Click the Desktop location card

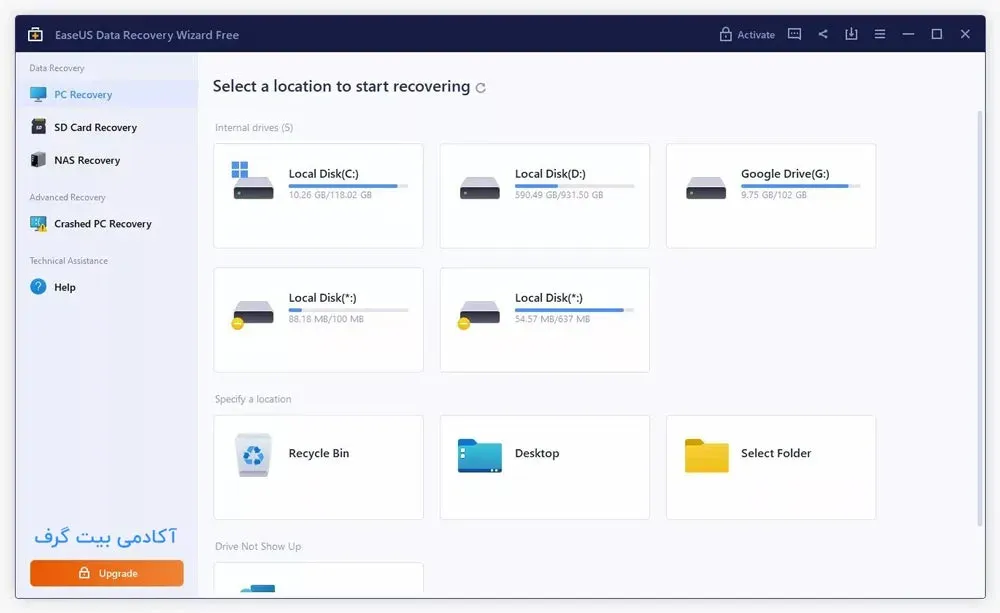pos(545,467)
